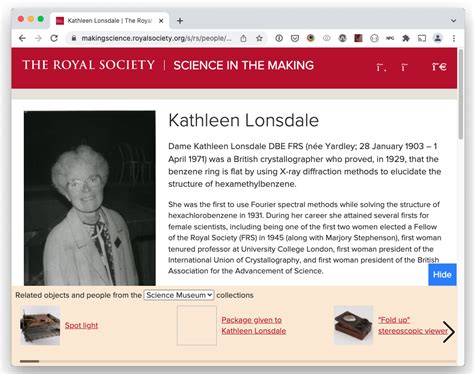
Task: Open the Chrome three-dot menu
Action: 454,38
